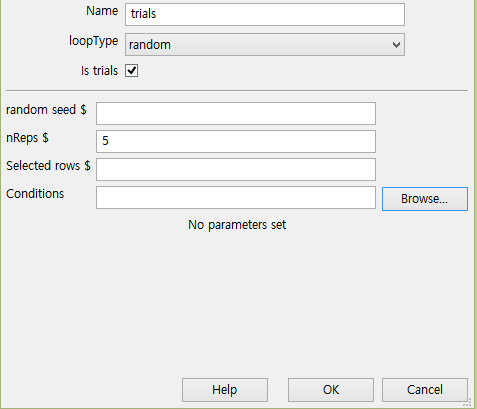
Task: Click the 'Conditions' label
Action: 35,194
